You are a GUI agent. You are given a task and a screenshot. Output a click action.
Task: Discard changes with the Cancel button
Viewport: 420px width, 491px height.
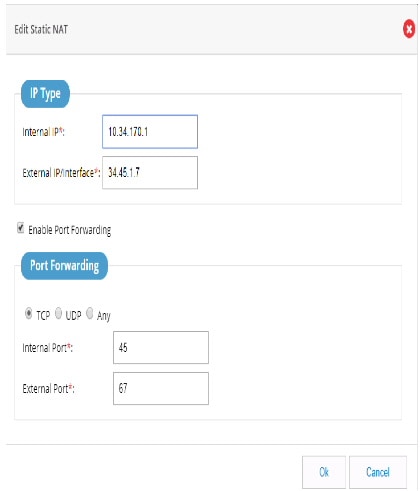pyautogui.click(x=378, y=472)
